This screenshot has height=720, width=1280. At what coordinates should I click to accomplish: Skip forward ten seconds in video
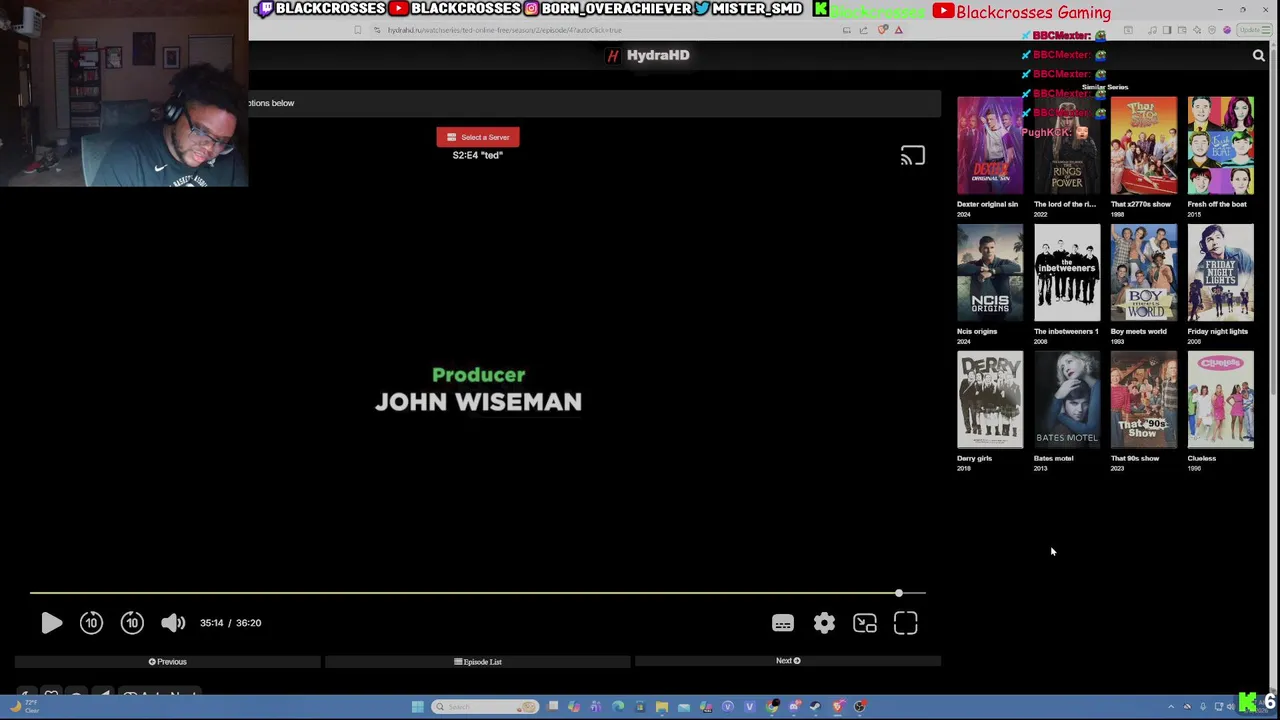click(x=132, y=623)
